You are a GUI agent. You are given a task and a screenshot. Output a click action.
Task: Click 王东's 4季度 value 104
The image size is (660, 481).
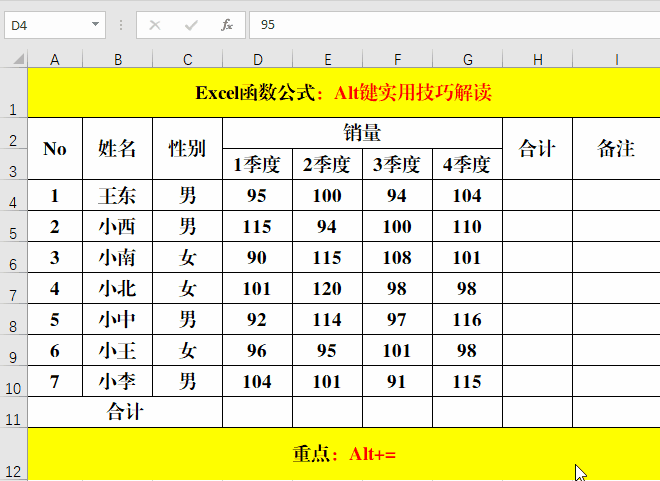467,195
